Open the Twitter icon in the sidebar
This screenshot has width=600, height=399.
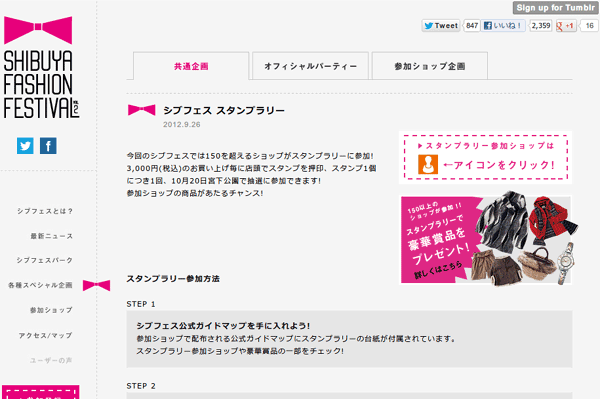[x=25, y=146]
